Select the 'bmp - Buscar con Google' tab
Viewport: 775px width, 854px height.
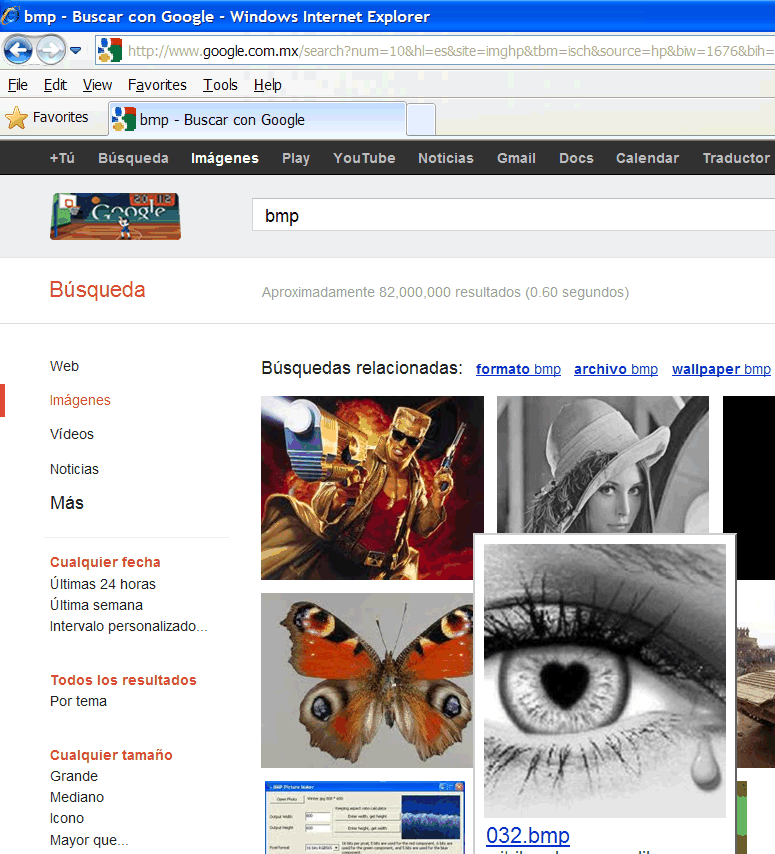pyautogui.click(x=257, y=119)
